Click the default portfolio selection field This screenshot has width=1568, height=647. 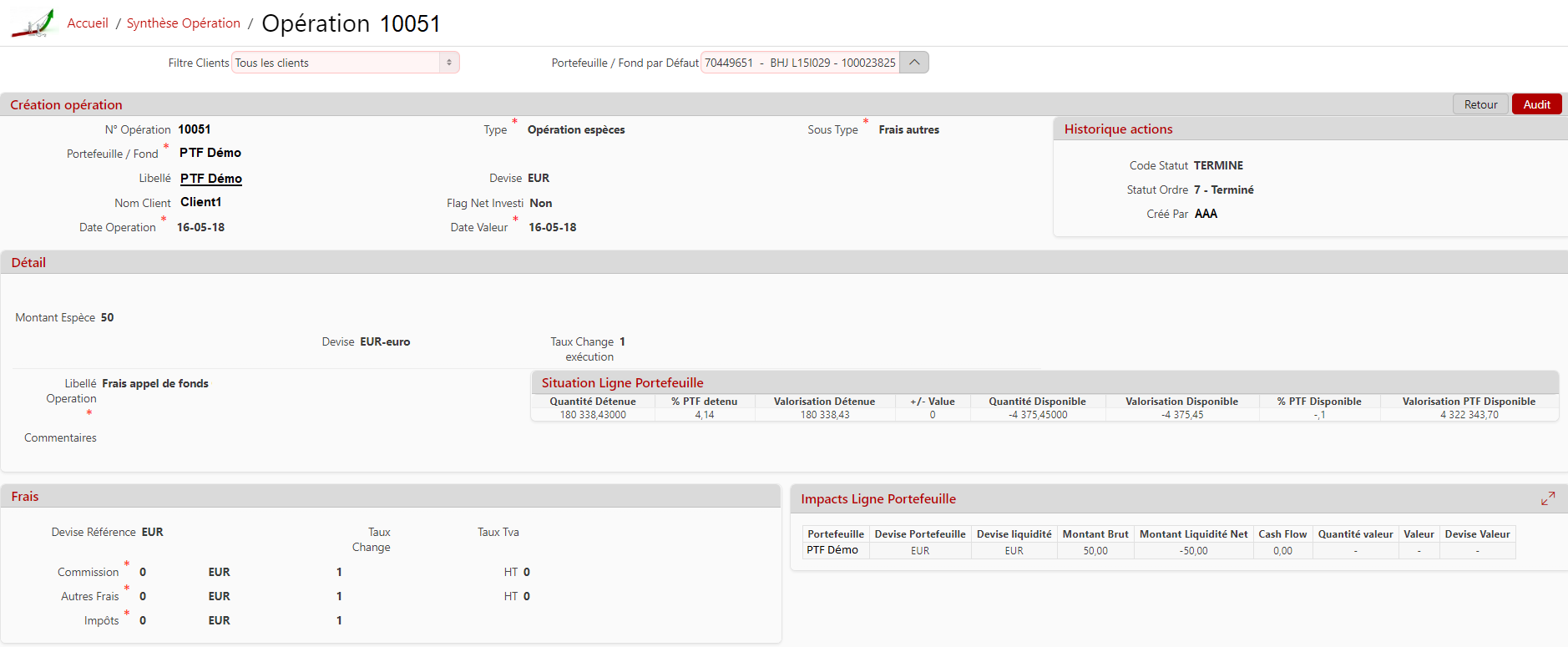799,63
